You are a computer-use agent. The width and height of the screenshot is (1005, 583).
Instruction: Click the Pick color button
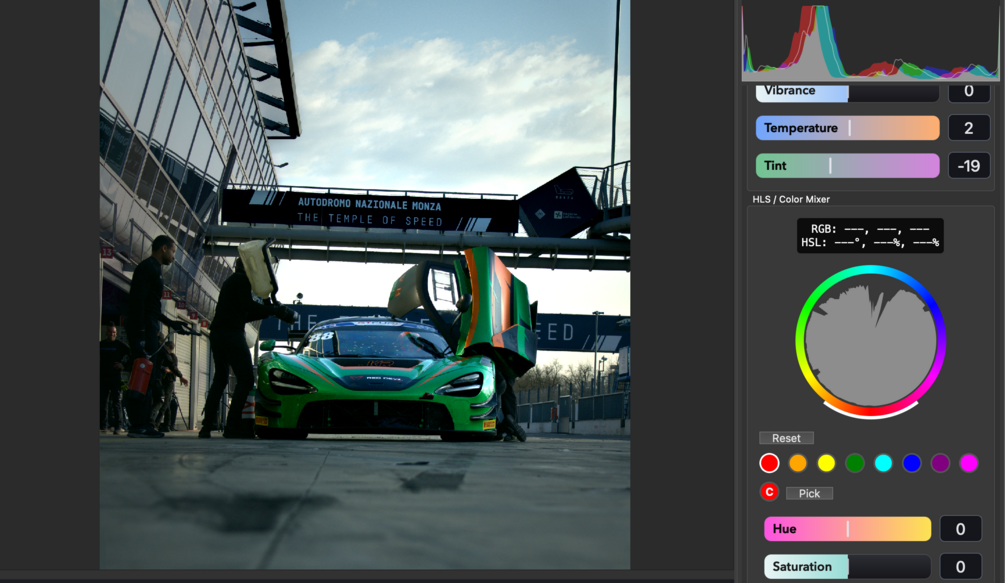point(809,493)
